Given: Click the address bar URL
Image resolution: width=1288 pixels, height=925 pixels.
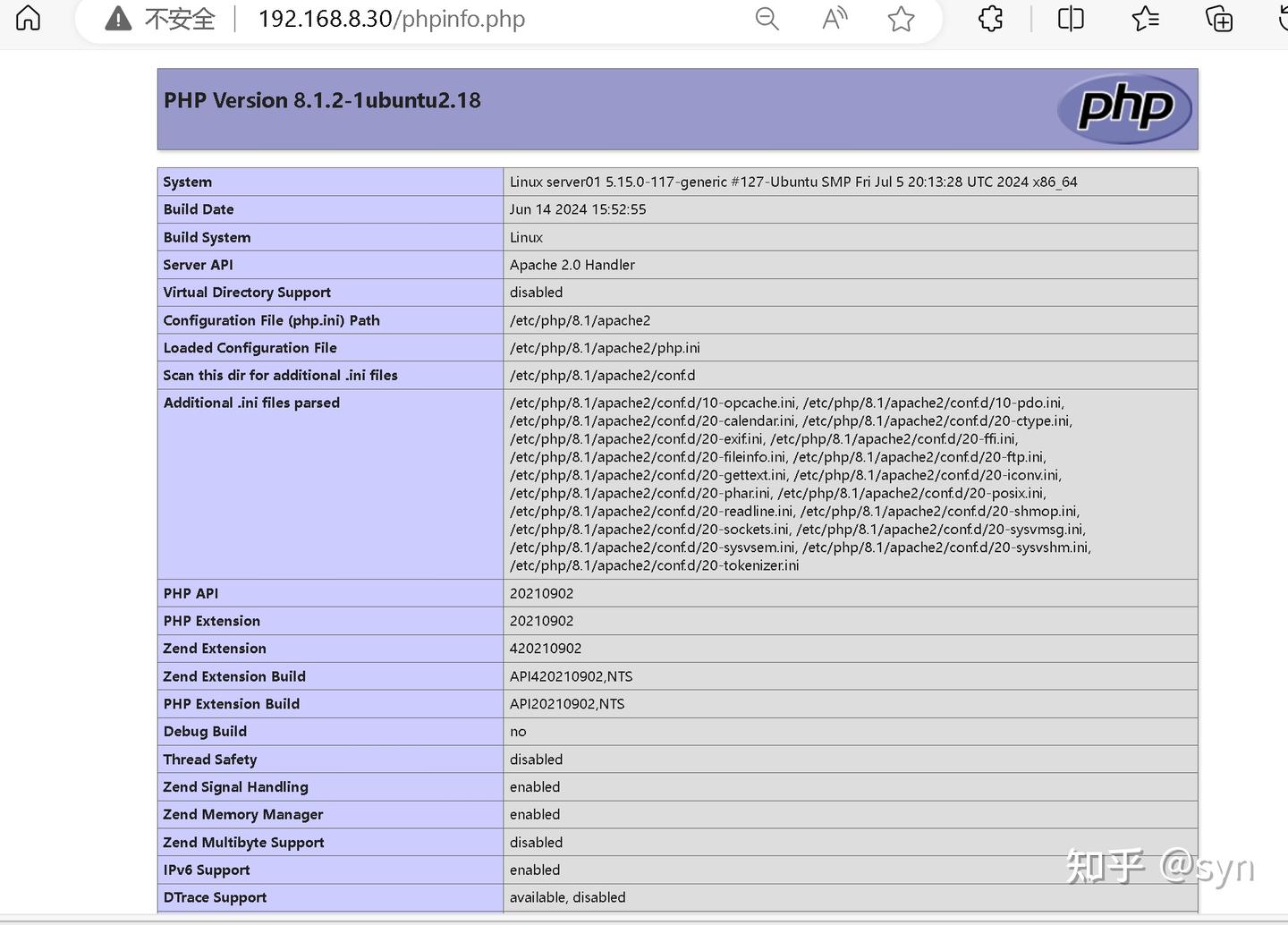Looking at the screenshot, I should pos(392,18).
